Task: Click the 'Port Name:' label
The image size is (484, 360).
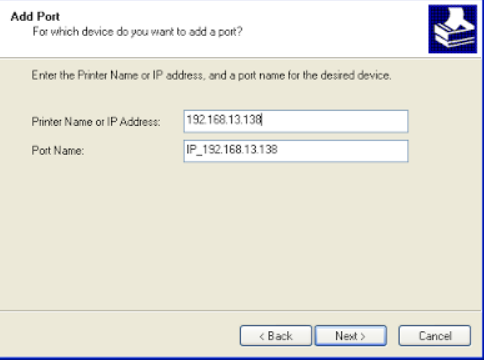Action: click(58, 151)
